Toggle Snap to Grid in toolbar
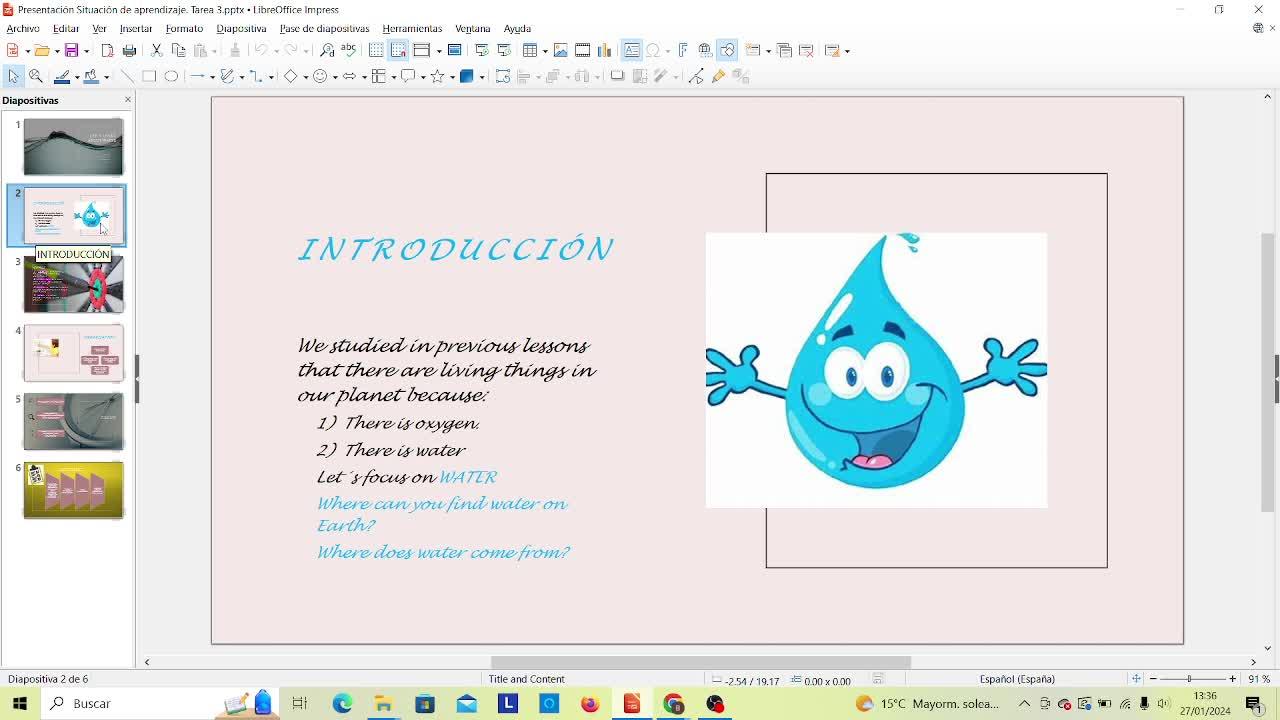 398,50
